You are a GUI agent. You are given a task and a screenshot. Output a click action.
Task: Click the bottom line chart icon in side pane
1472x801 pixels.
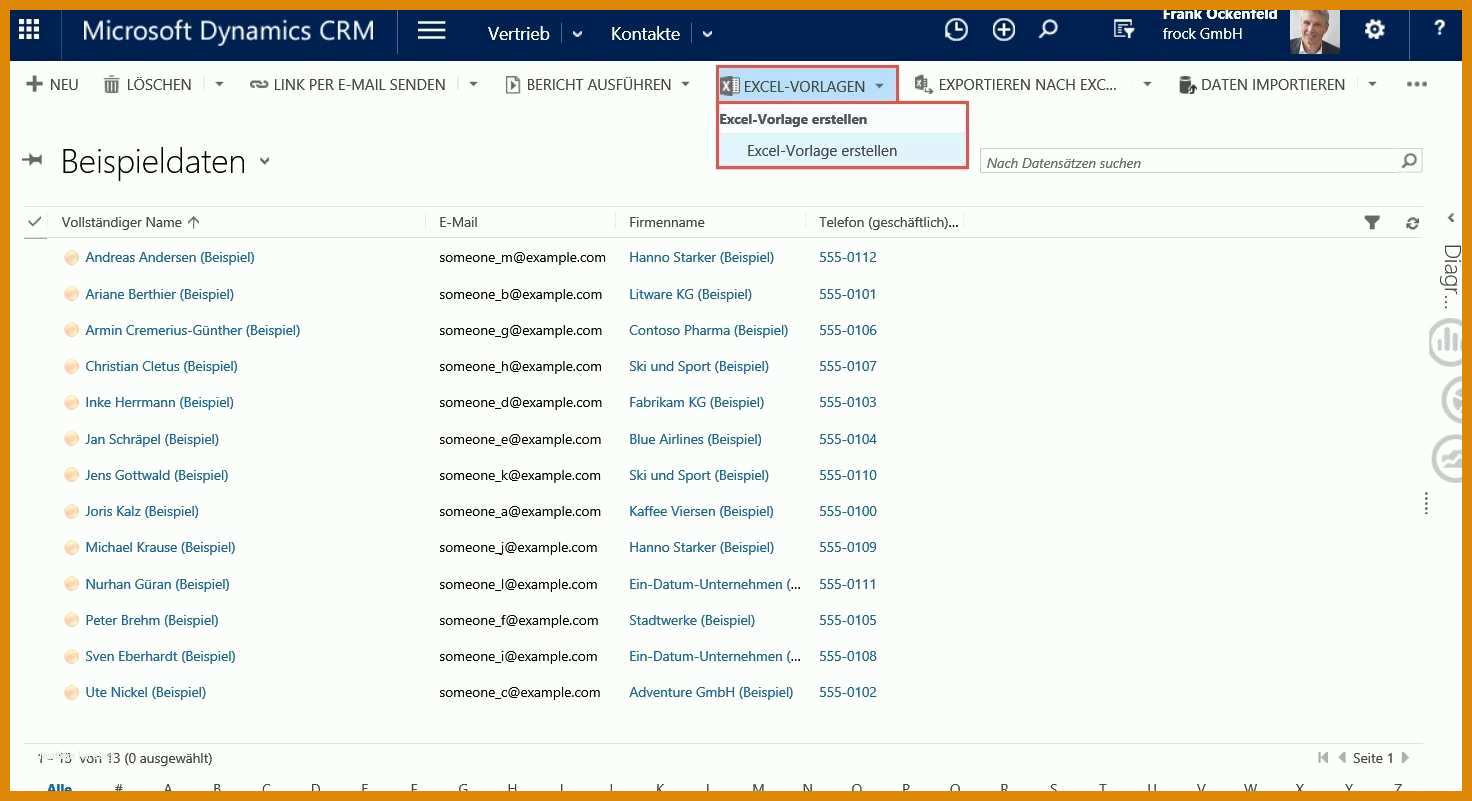1449,458
